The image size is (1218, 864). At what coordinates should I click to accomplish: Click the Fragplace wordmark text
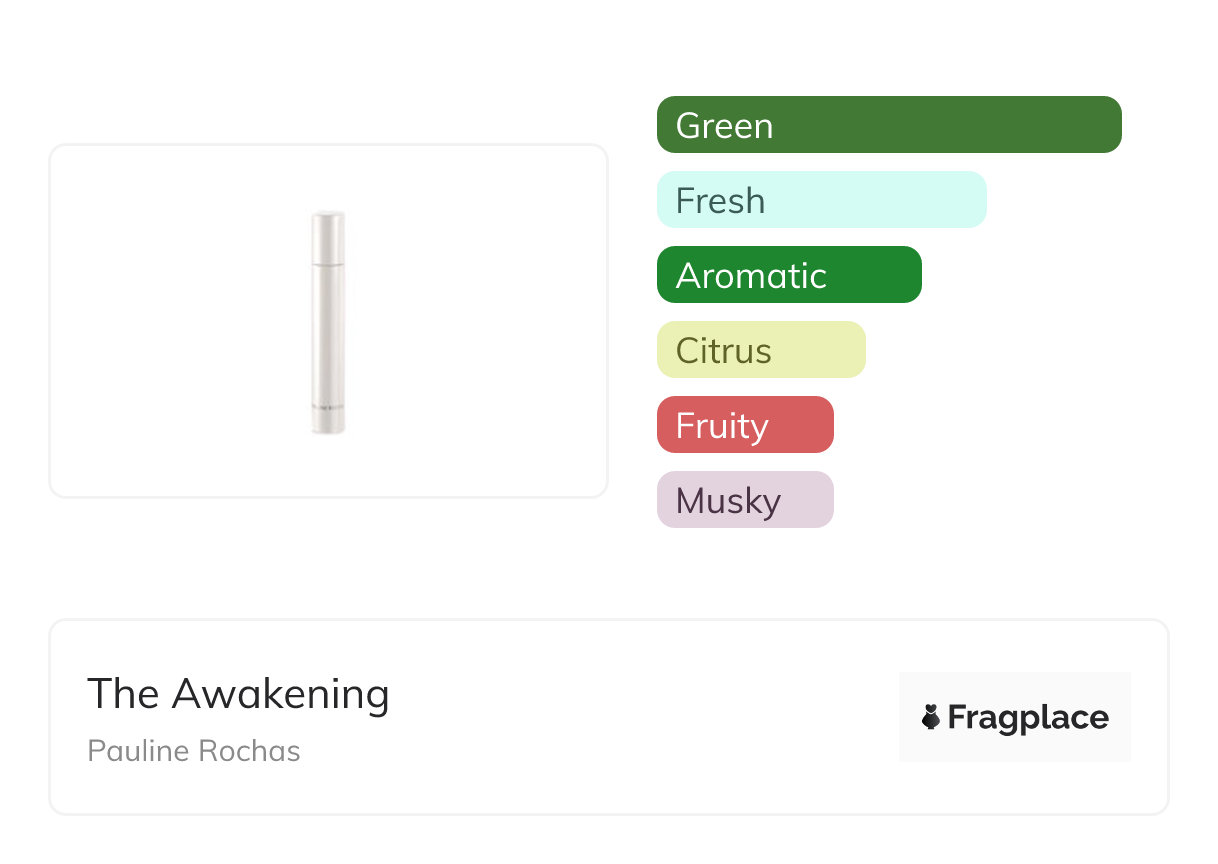[x=1028, y=717]
